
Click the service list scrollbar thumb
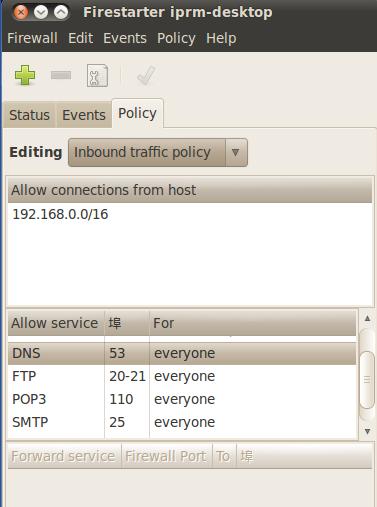point(367,380)
